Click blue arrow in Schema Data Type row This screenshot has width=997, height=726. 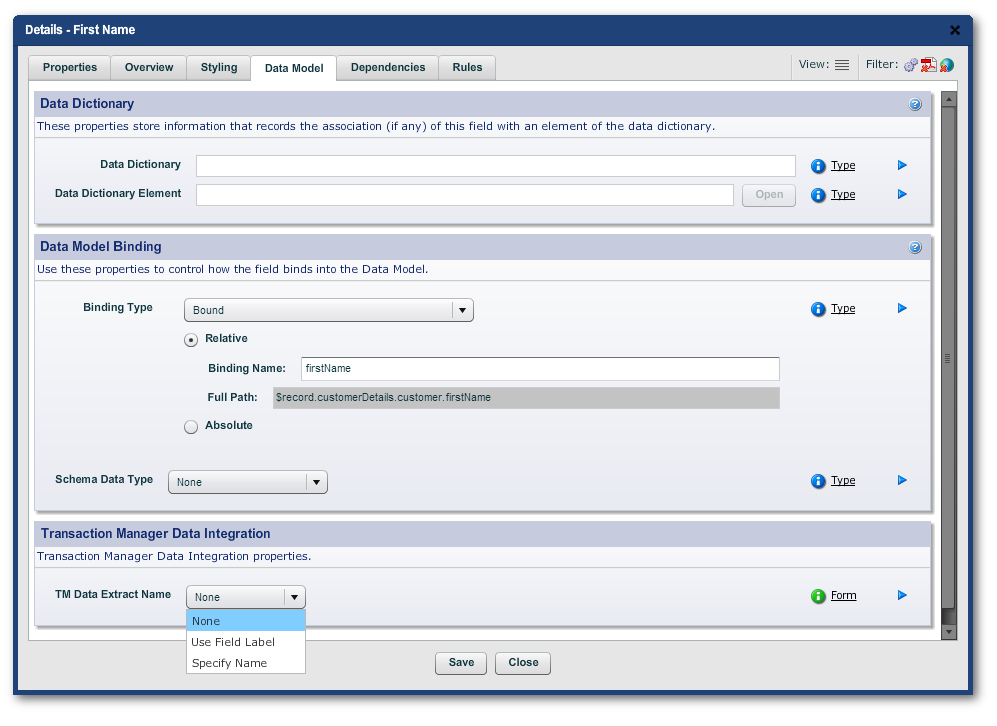click(902, 481)
